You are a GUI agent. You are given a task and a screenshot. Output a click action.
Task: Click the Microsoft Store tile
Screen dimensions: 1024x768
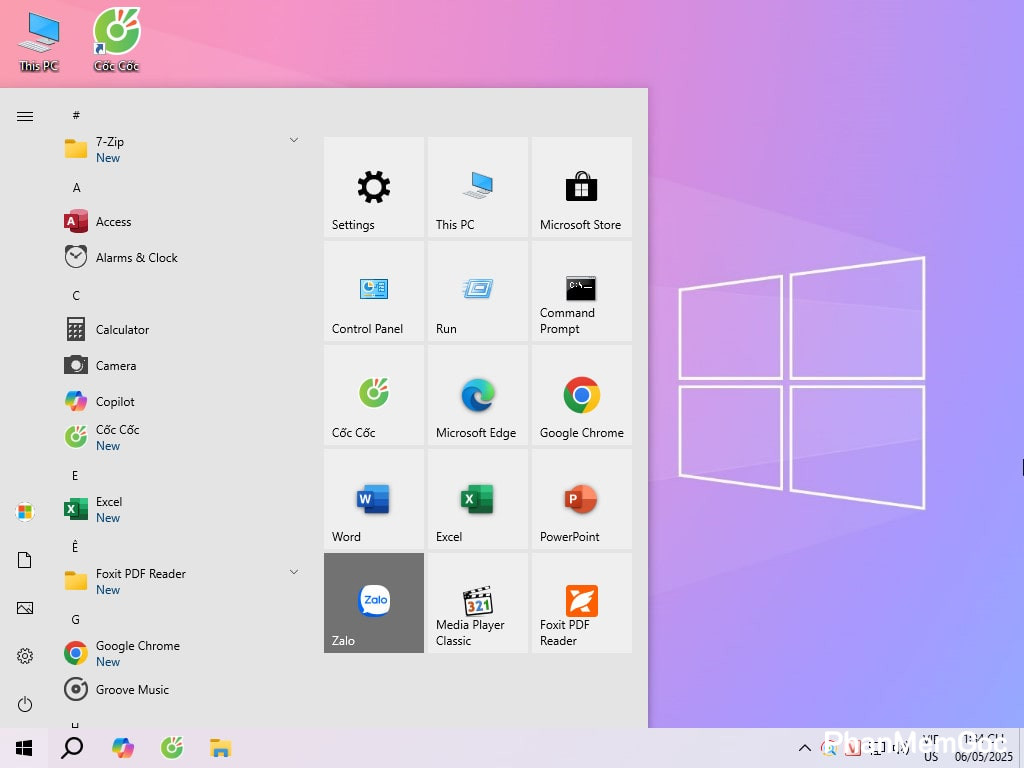582,187
